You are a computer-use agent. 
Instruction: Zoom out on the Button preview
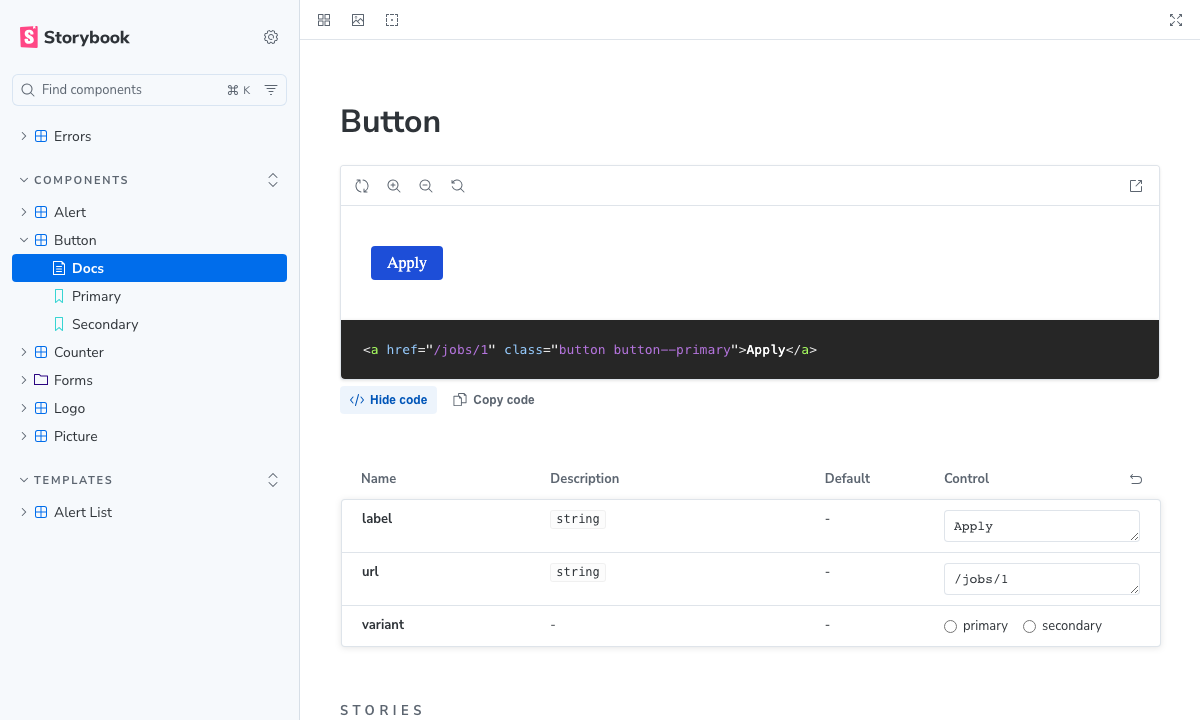426,186
